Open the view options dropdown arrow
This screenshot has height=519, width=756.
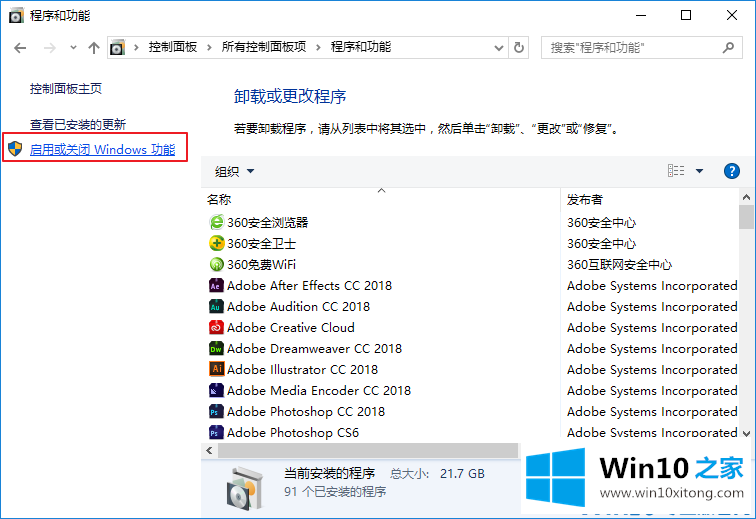[699, 171]
